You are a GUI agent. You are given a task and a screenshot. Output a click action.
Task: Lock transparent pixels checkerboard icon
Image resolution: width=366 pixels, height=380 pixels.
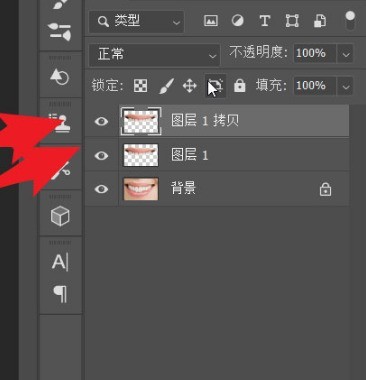140,86
